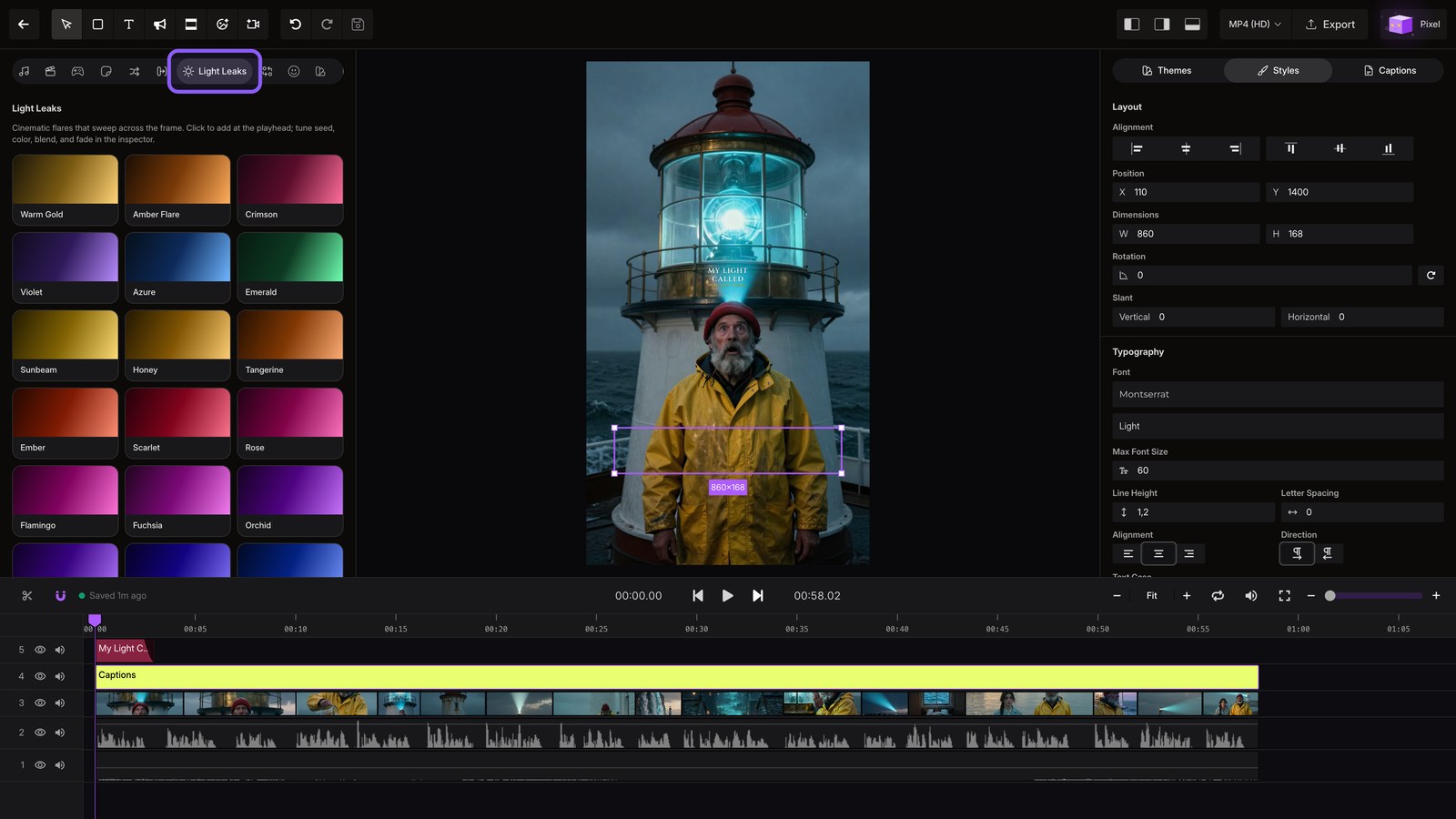The image size is (1456, 819).
Task: Click the add video camera tool
Action: (253, 25)
